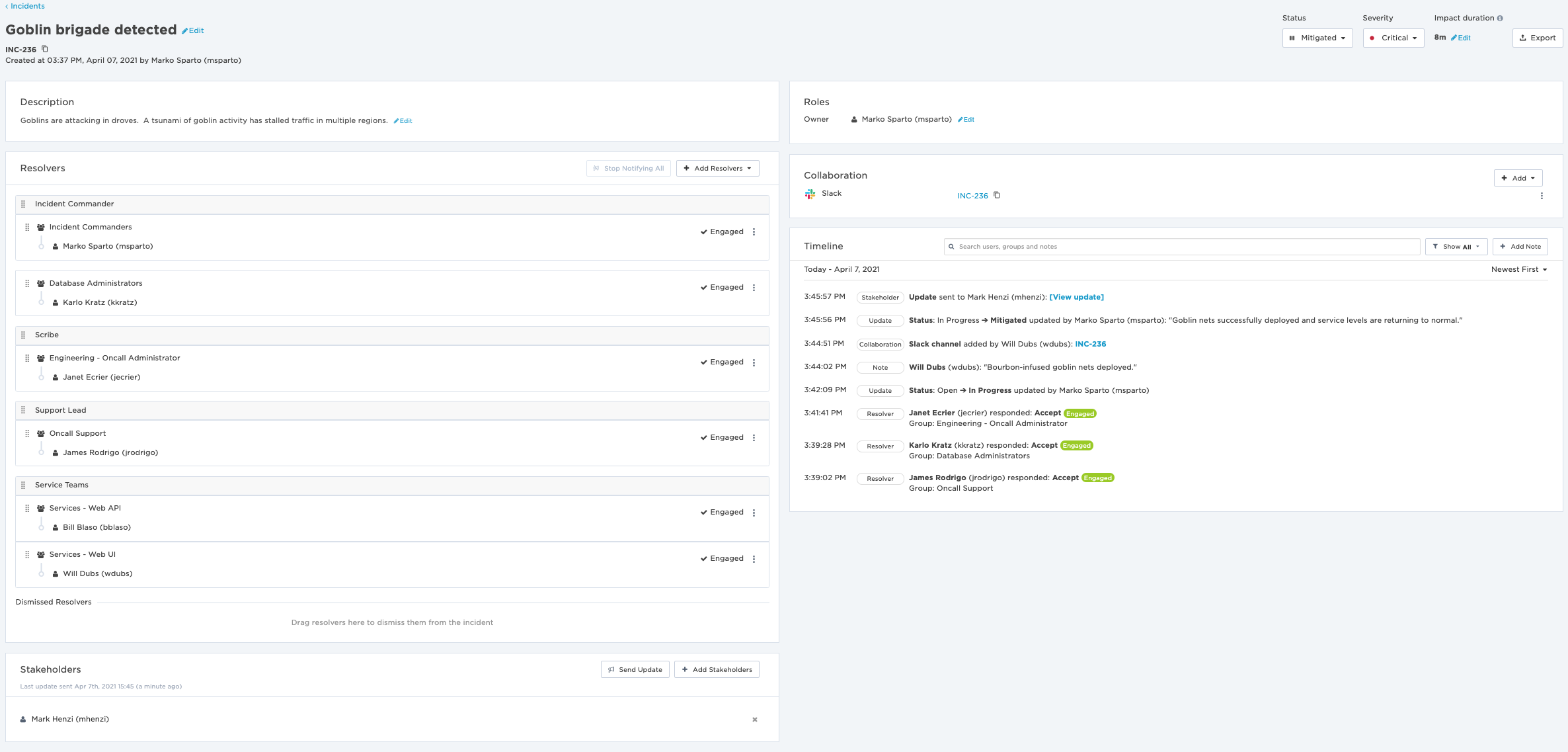The height and width of the screenshot is (752, 1568).
Task: Click the Send Update button
Action: click(635, 670)
